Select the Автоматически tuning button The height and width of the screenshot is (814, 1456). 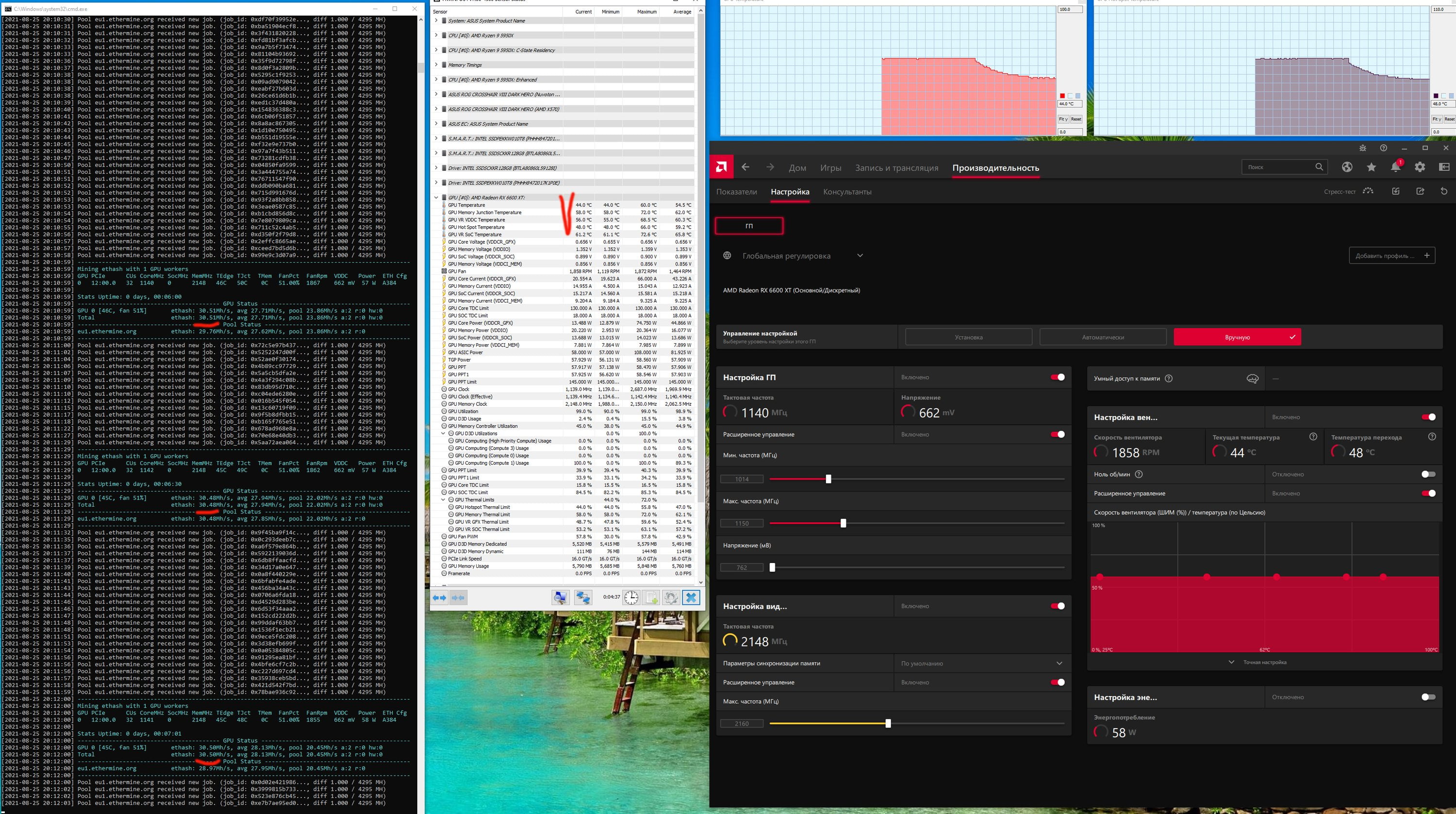(x=1103, y=337)
